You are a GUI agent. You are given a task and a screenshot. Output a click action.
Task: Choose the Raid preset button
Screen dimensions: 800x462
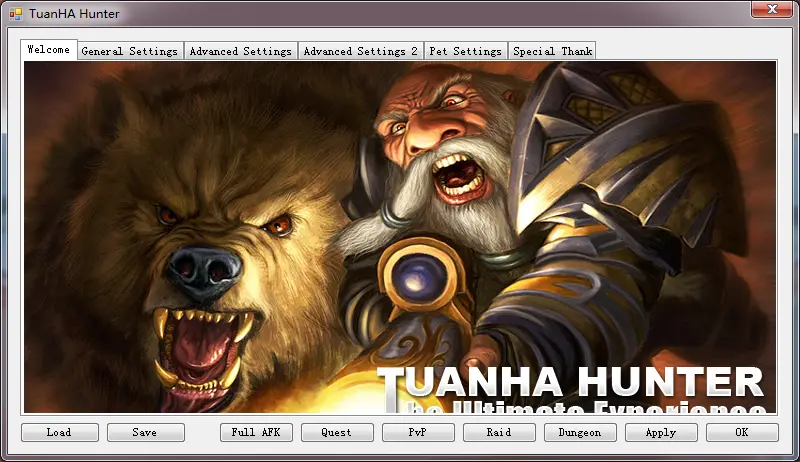click(x=498, y=433)
